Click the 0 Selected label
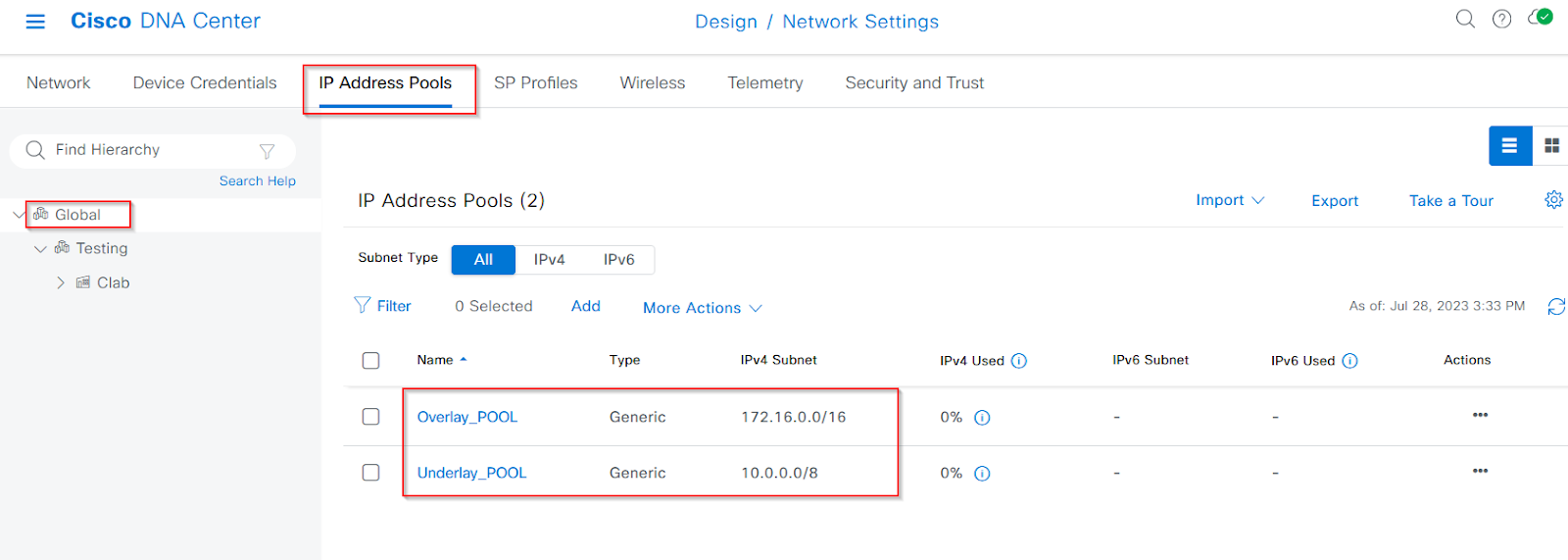 coord(494,306)
